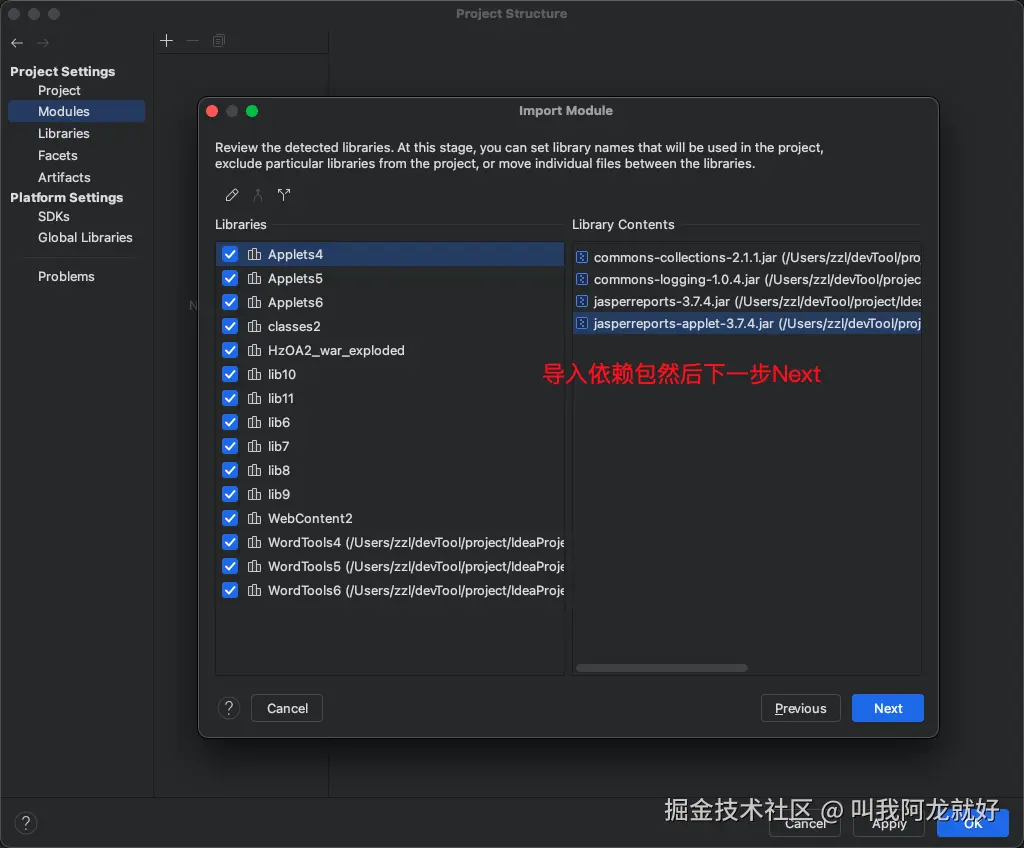The image size is (1024, 848).
Task: Click Next in Import Module dialog
Action: pyautogui.click(x=888, y=708)
